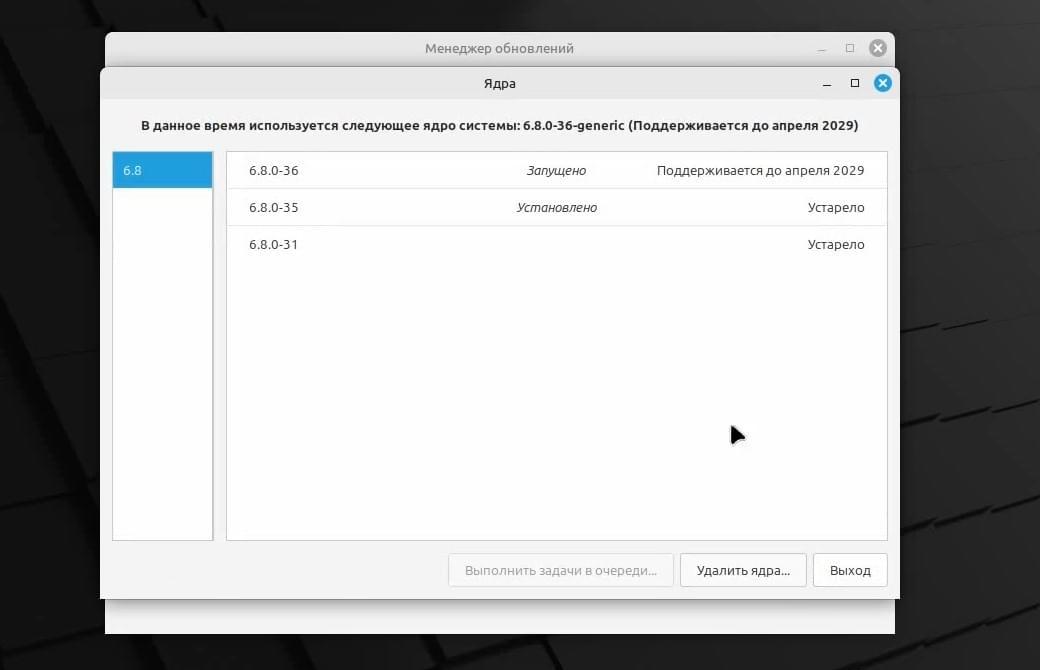Maximize the Менеджер обновлений window
1040x670 pixels.
click(850, 48)
